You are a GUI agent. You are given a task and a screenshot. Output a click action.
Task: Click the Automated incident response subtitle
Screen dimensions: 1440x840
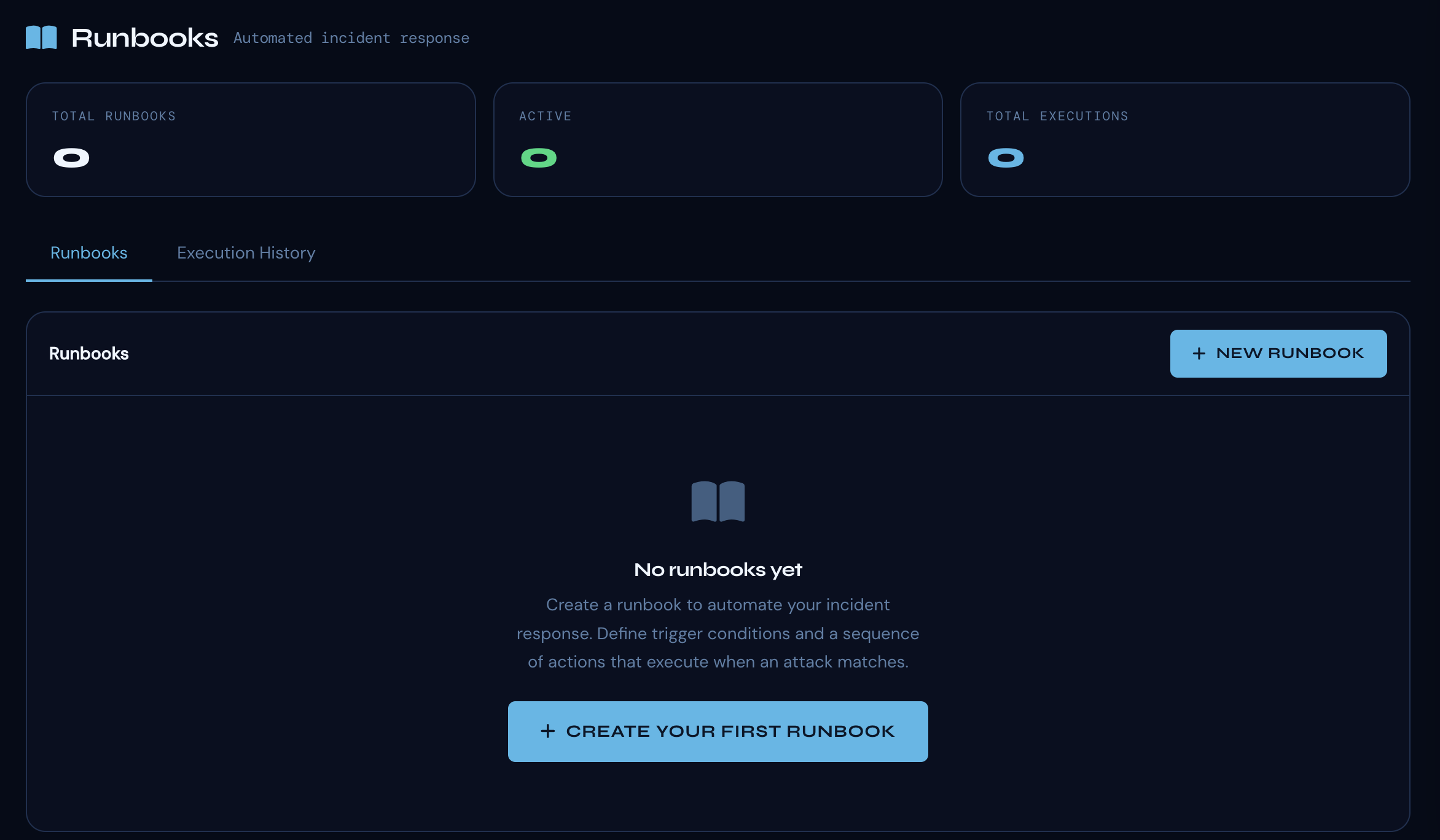click(x=351, y=37)
